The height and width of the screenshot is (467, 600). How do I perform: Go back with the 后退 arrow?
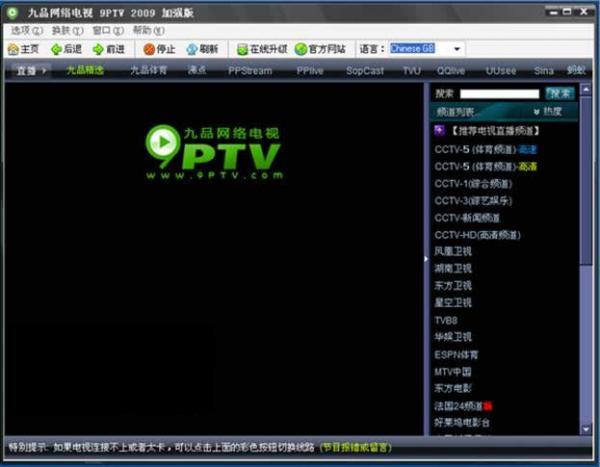coord(57,49)
